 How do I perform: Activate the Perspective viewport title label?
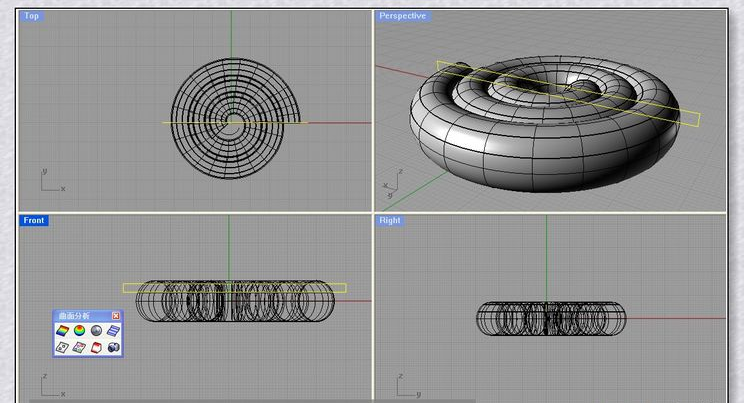(x=402, y=16)
